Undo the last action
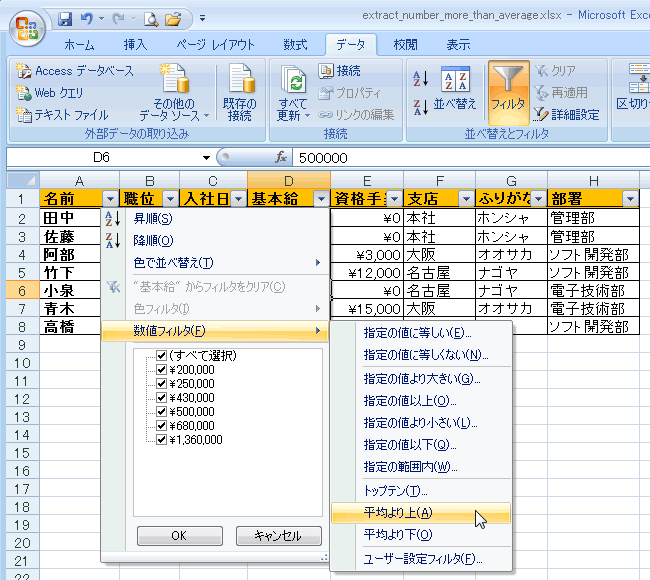The height and width of the screenshot is (580, 650). pos(87,19)
